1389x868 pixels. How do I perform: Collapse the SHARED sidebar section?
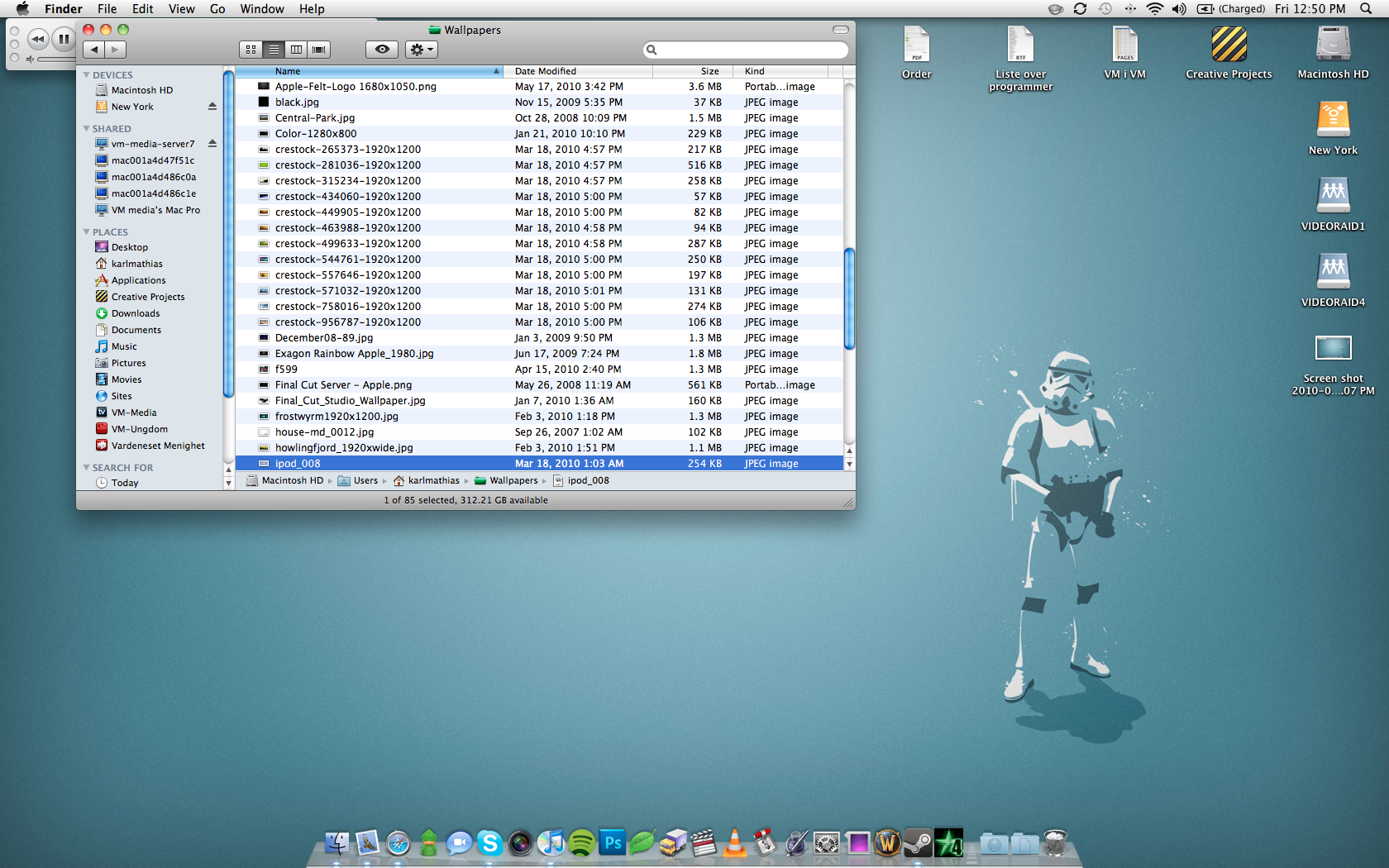[x=86, y=128]
